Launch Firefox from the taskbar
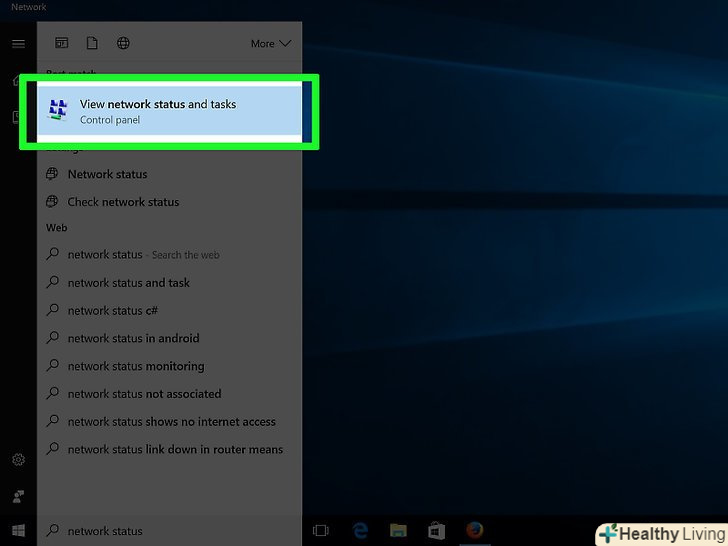Screen dimensions: 728x546 pos(474,531)
